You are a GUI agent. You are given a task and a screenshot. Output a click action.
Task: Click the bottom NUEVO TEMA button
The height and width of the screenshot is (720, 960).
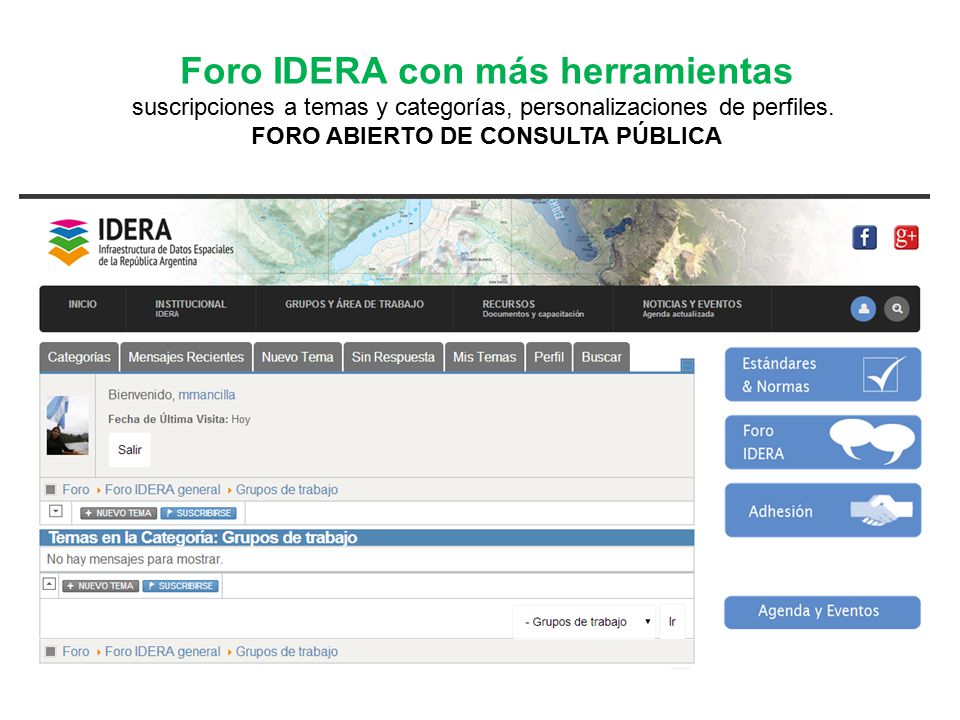tap(100, 586)
